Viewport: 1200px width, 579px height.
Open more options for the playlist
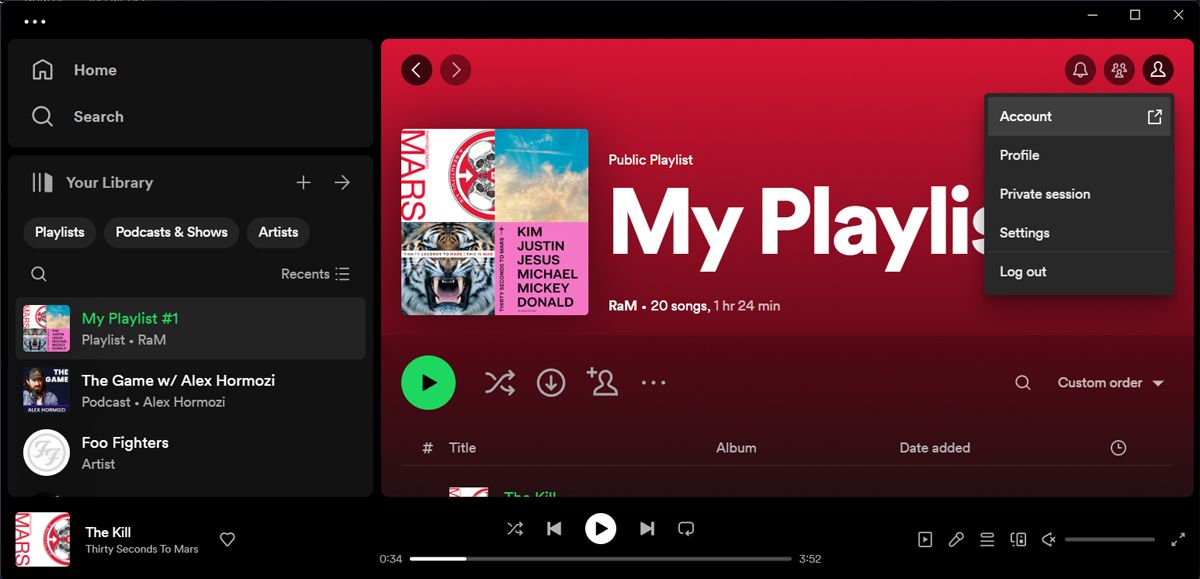click(653, 382)
